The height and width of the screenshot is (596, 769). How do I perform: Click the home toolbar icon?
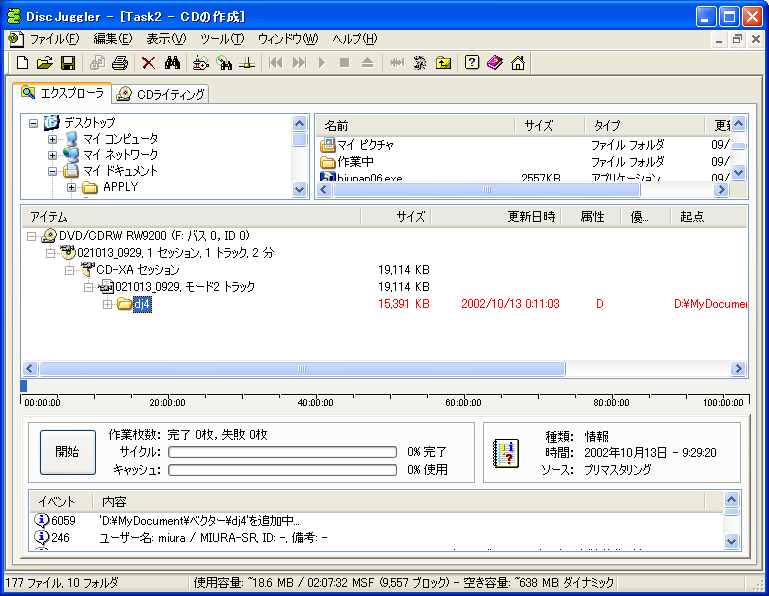pyautogui.click(x=518, y=63)
